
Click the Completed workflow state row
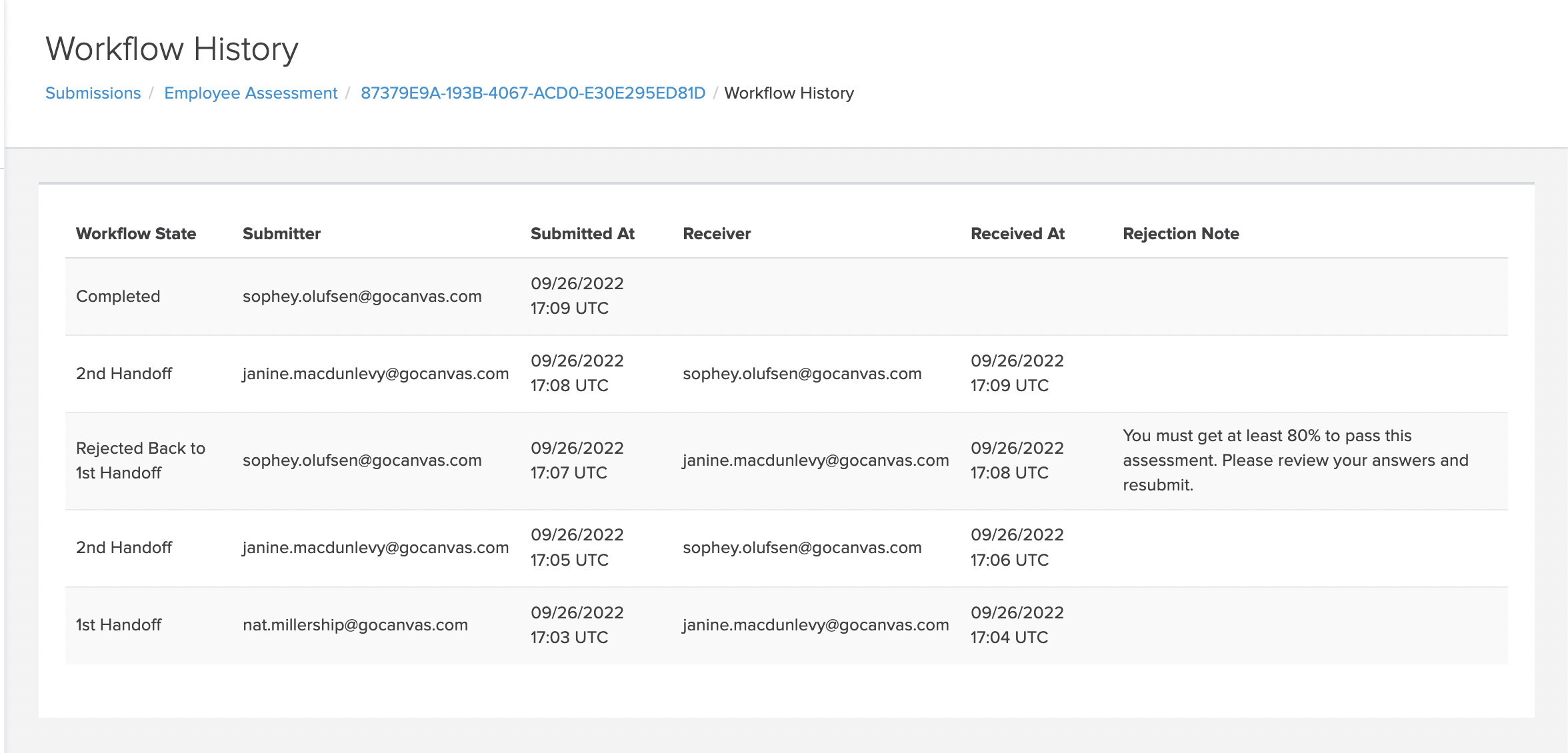pyautogui.click(x=118, y=296)
